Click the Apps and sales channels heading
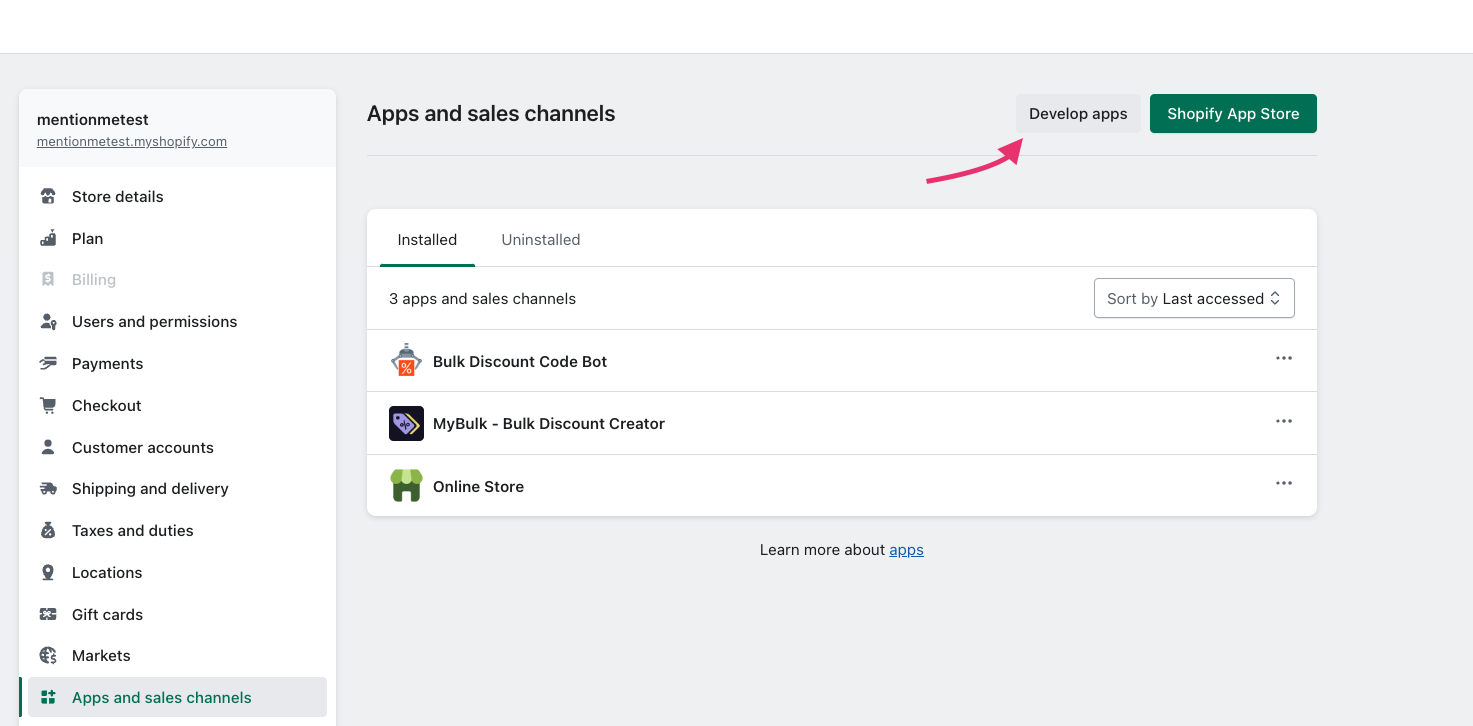Viewport: 1473px width, 726px height. pos(491,113)
